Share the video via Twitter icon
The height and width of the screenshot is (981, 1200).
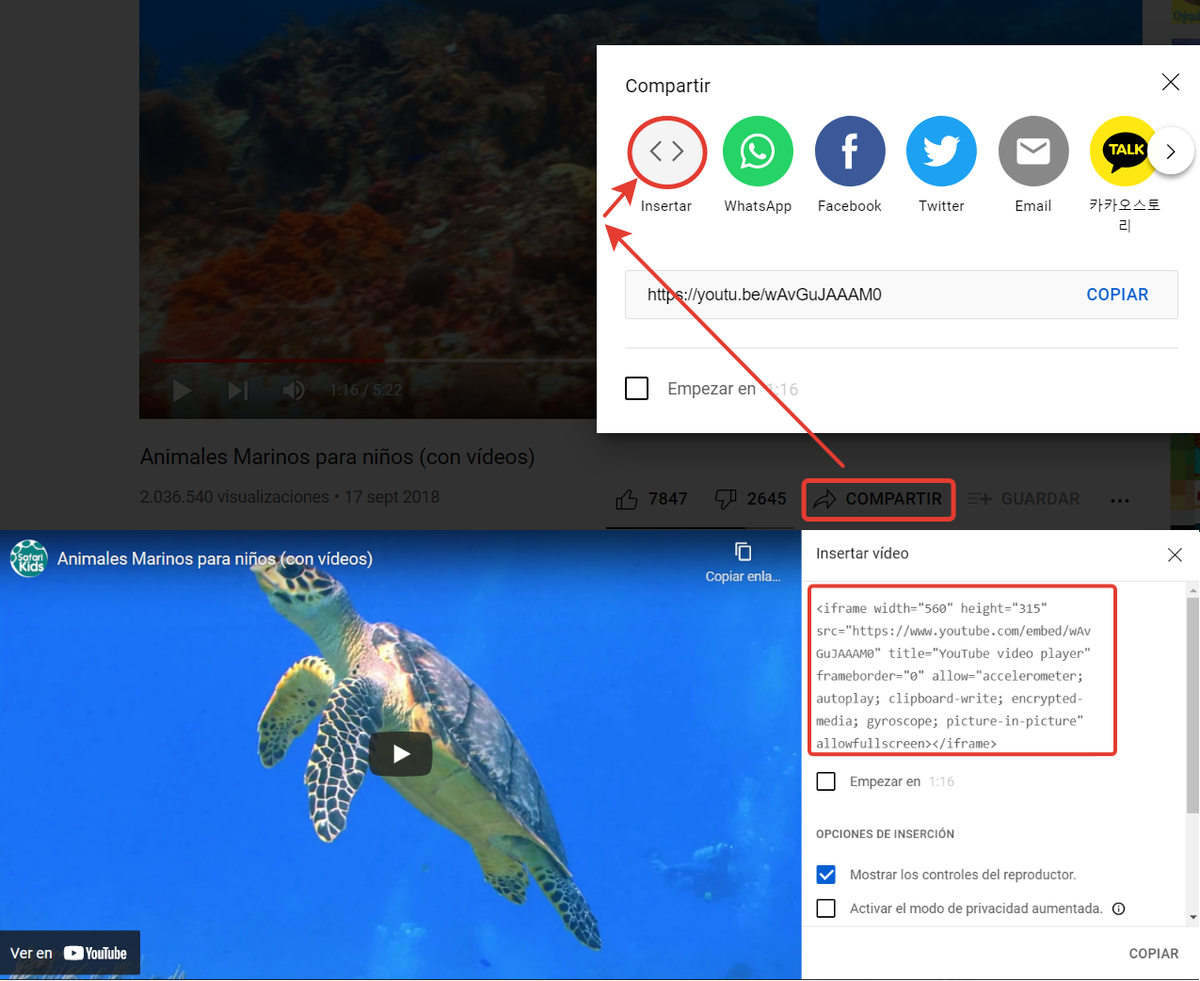(x=941, y=151)
